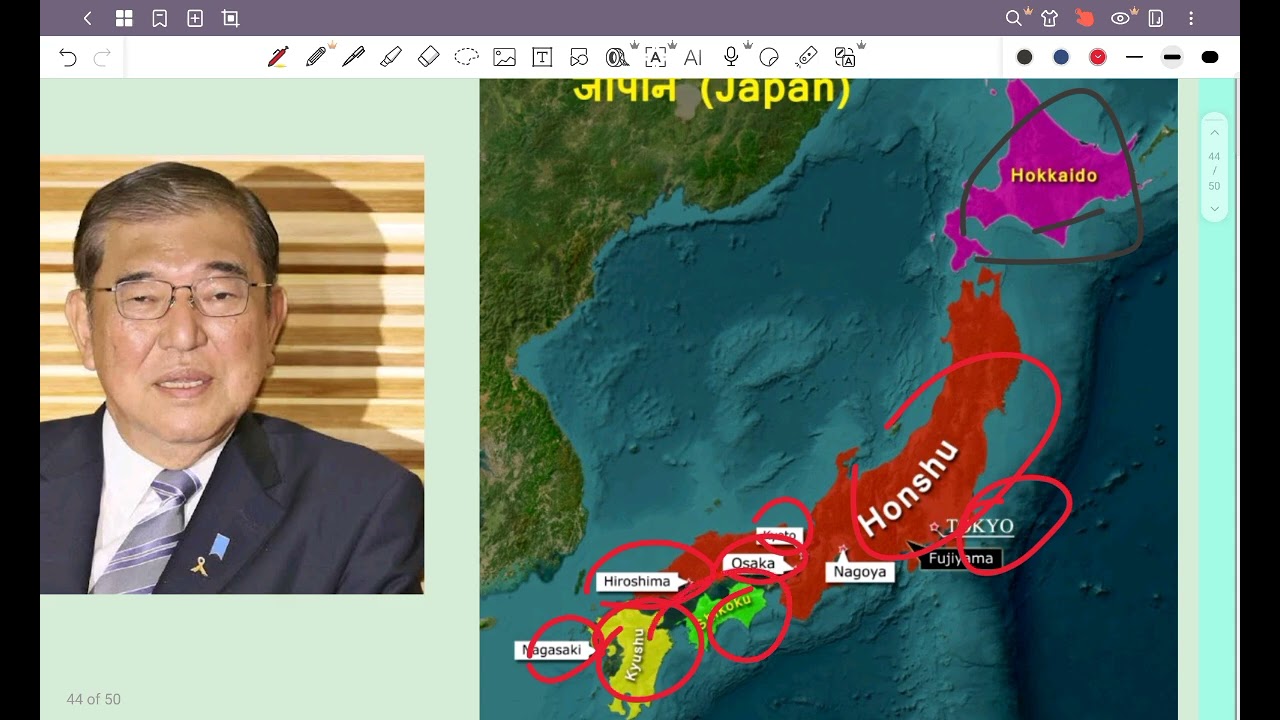
Task: Click the Honshu label on the map
Action: click(908, 487)
